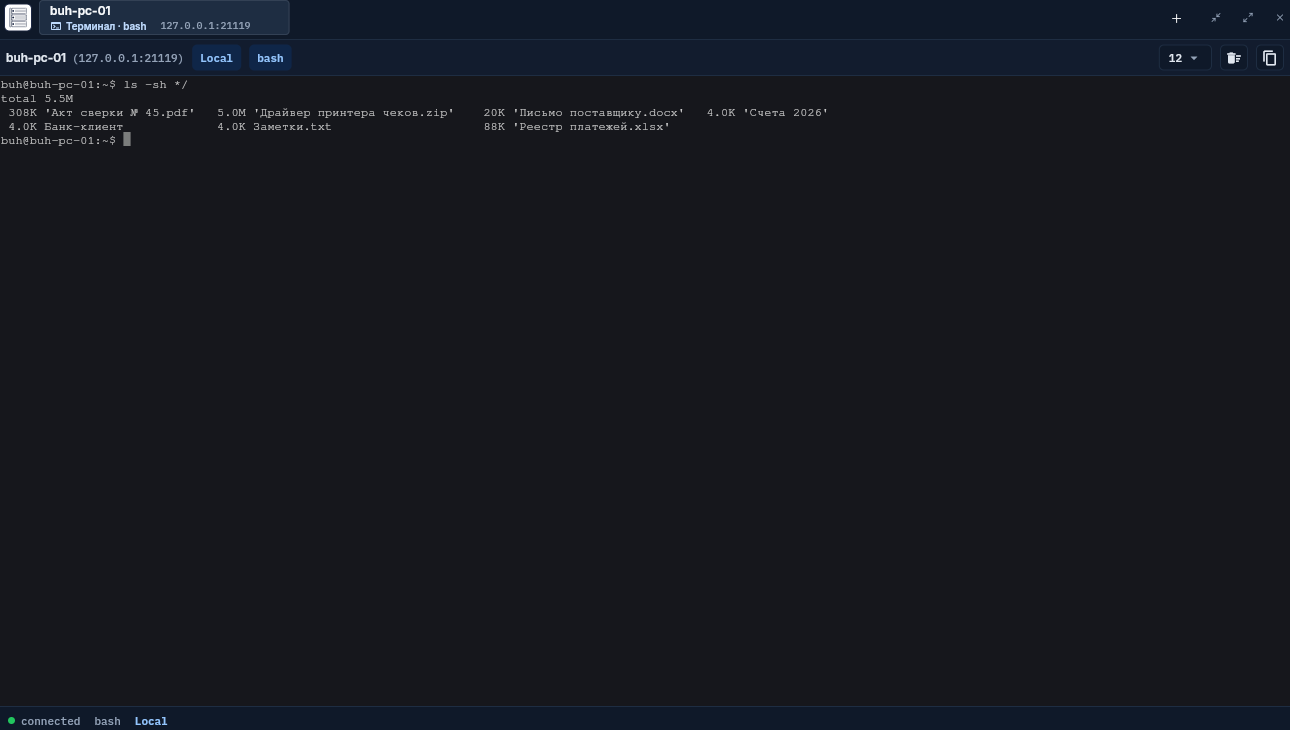Click the 'Драйвер принтера чеков.zip' filename
This screenshot has width=1290, height=730.
click(x=353, y=113)
